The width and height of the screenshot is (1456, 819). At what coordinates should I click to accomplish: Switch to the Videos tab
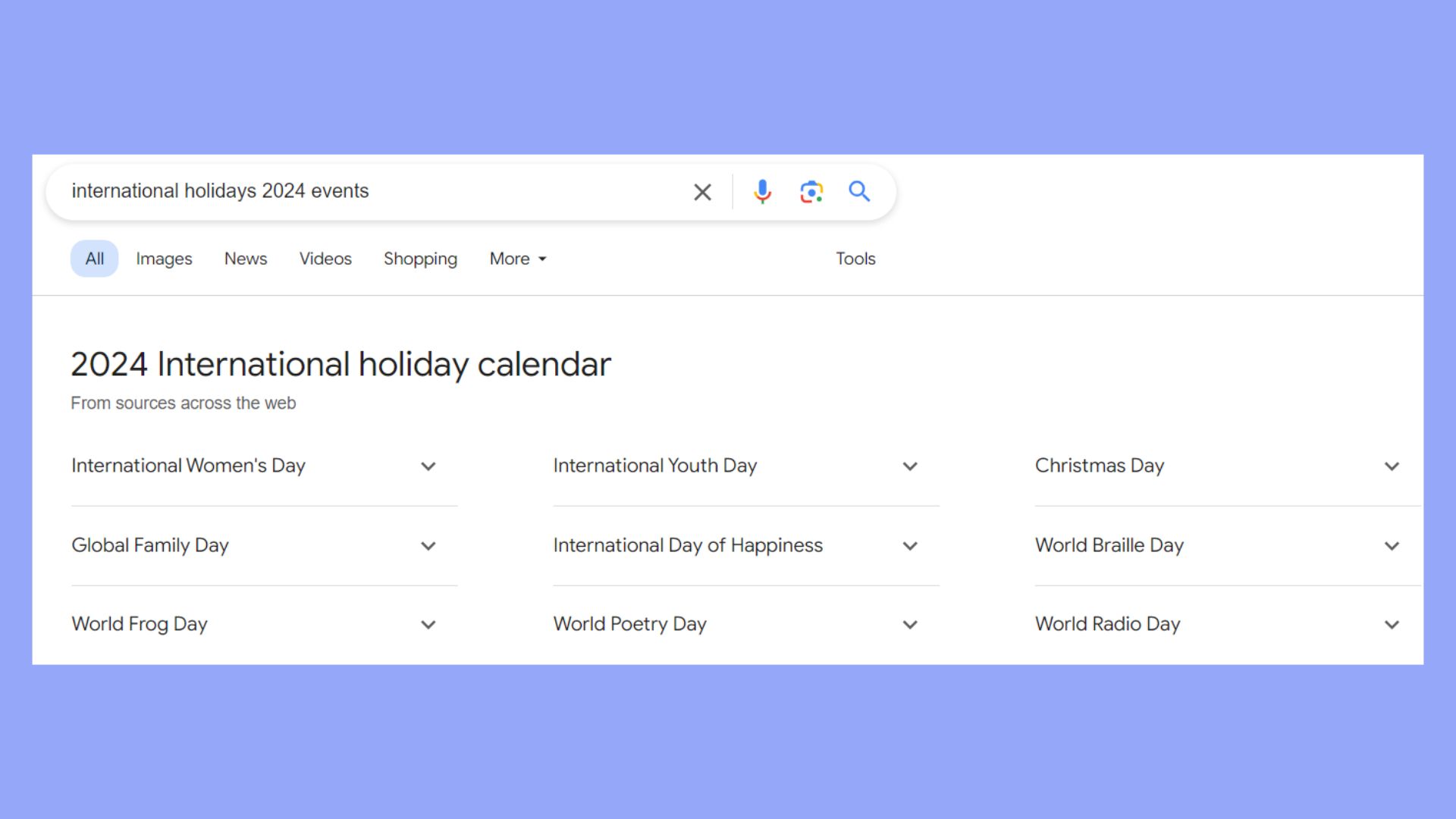pos(325,259)
